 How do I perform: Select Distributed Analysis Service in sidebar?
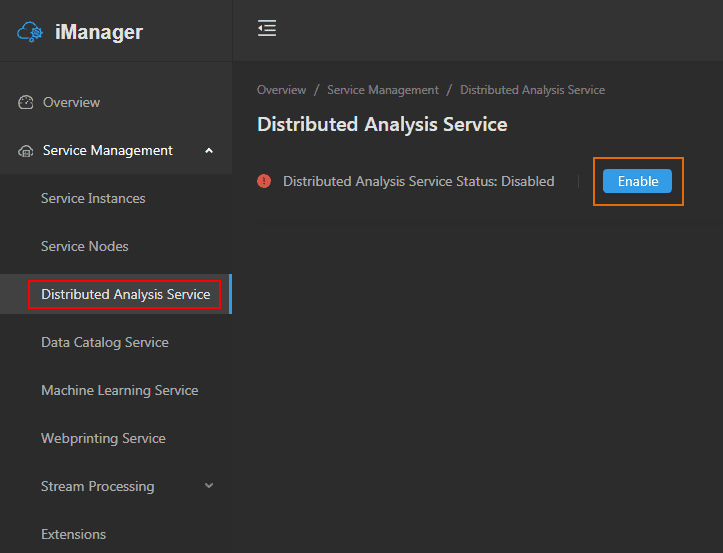[125, 294]
